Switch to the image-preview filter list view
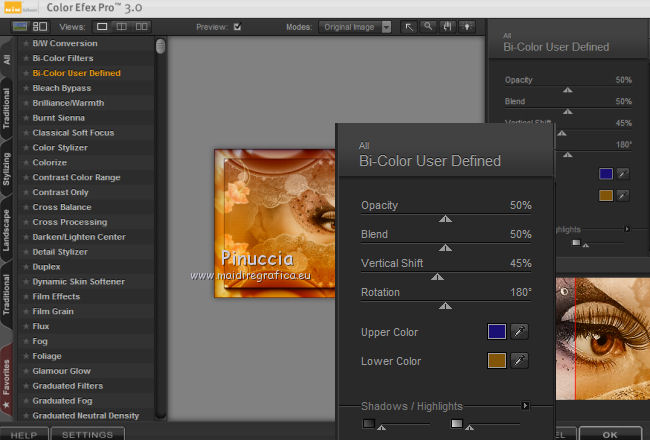This screenshot has height=440, width=650. pyautogui.click(x=20, y=27)
